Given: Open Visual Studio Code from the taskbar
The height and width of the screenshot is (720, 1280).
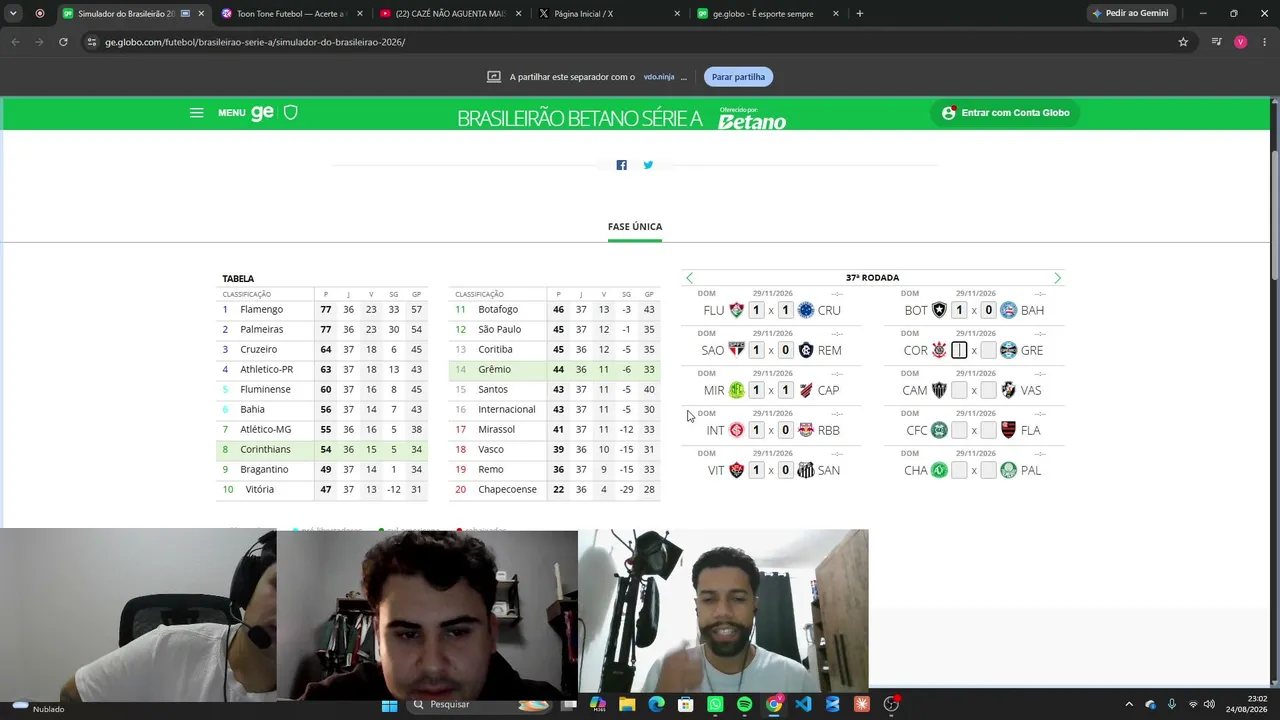Looking at the screenshot, I should [803, 705].
